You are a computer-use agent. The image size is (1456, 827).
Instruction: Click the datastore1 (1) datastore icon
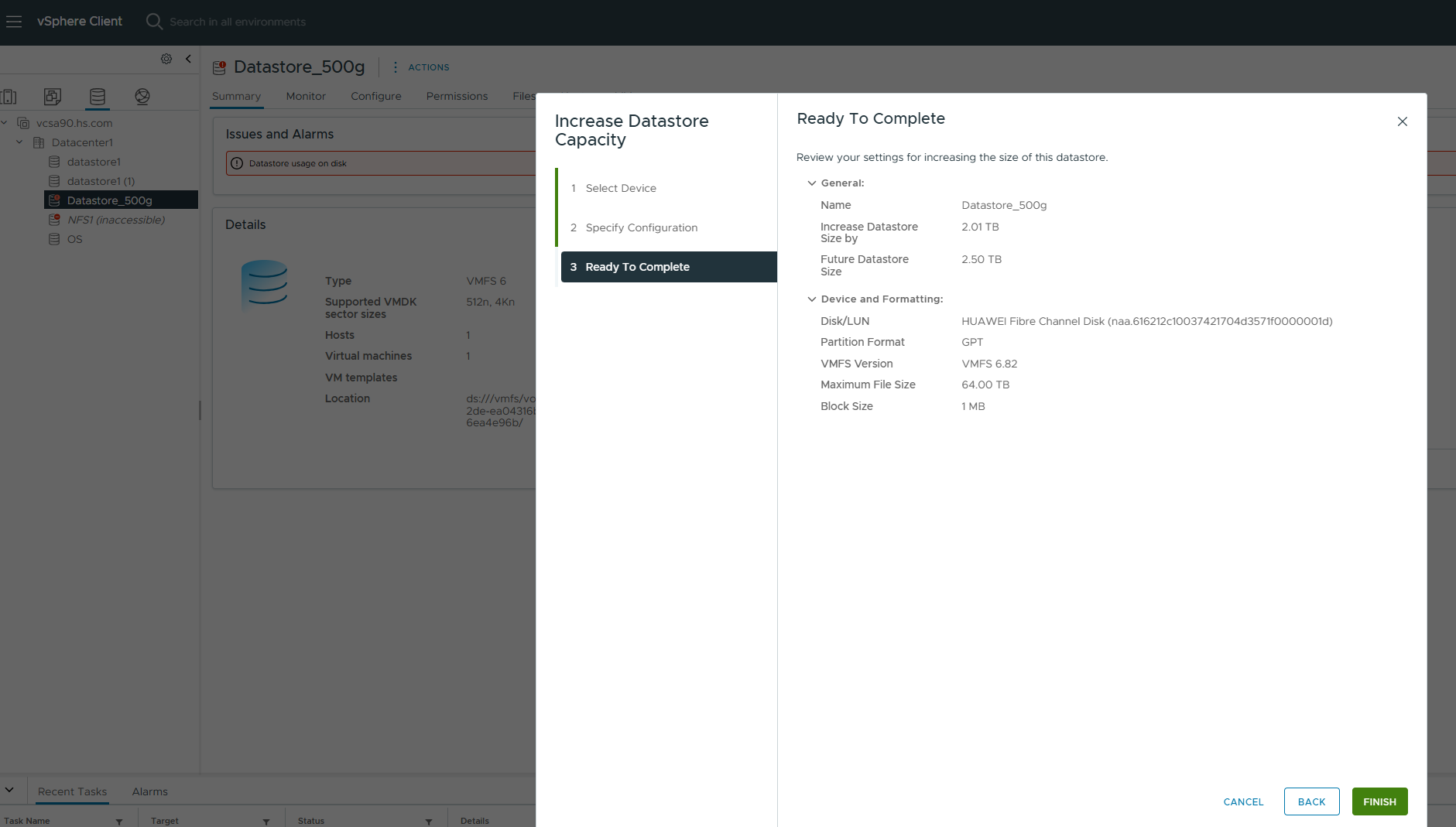click(x=54, y=181)
